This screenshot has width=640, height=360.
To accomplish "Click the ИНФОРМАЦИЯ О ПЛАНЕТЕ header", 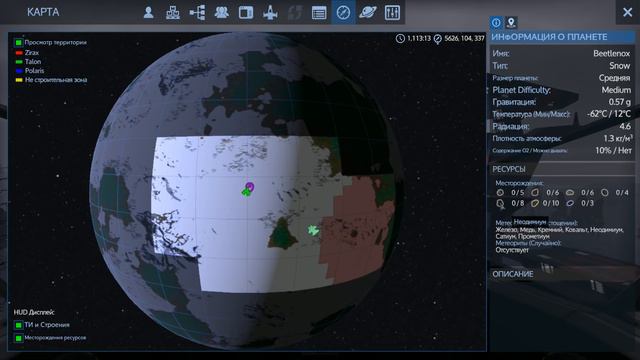I will pos(549,37).
